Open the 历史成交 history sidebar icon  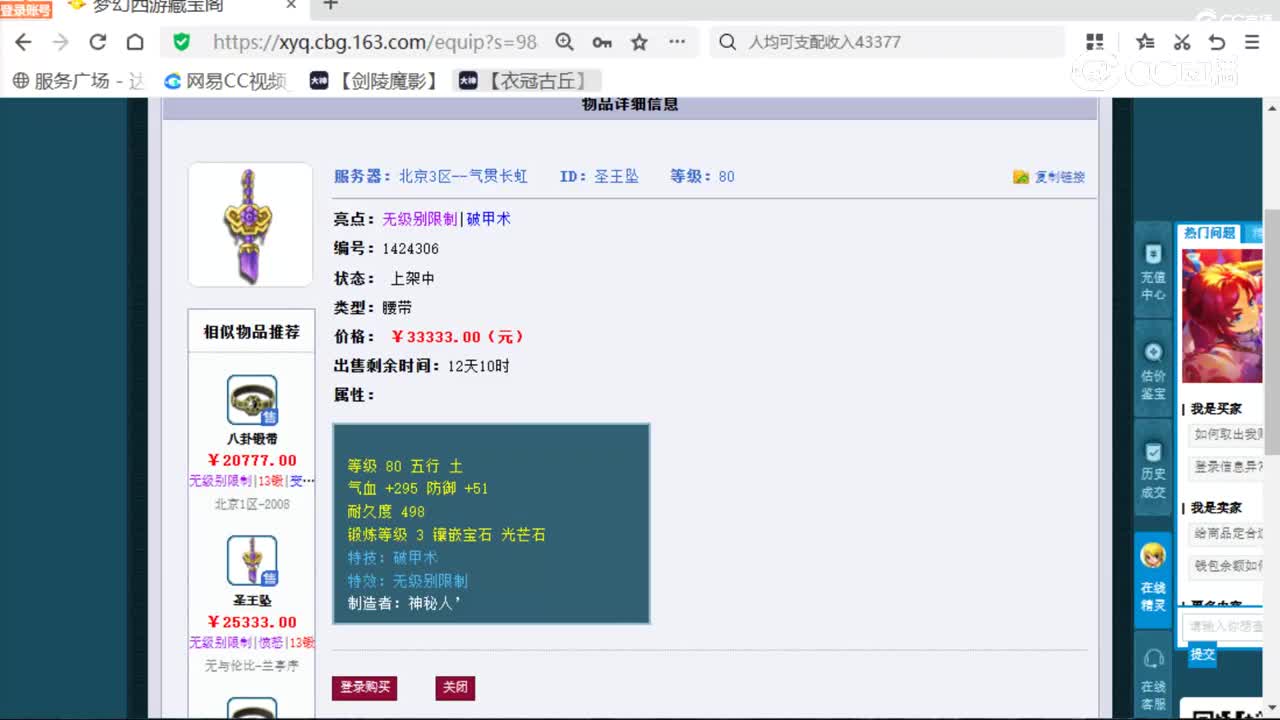[1152, 472]
